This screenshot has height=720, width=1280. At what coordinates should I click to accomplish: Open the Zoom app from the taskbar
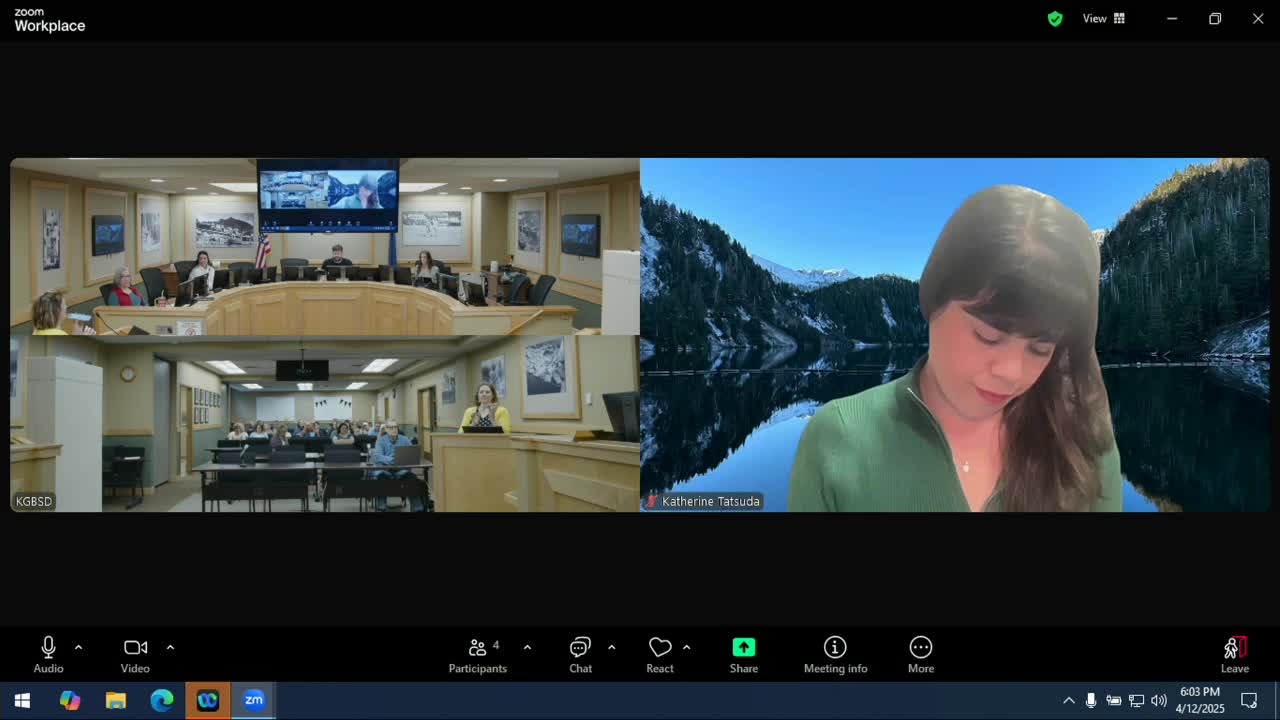[x=253, y=700]
